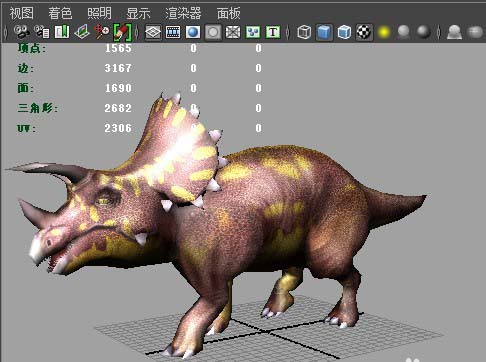Toggle the viewport Grid display icon
486x362 pixels.
pyautogui.click(x=153, y=32)
